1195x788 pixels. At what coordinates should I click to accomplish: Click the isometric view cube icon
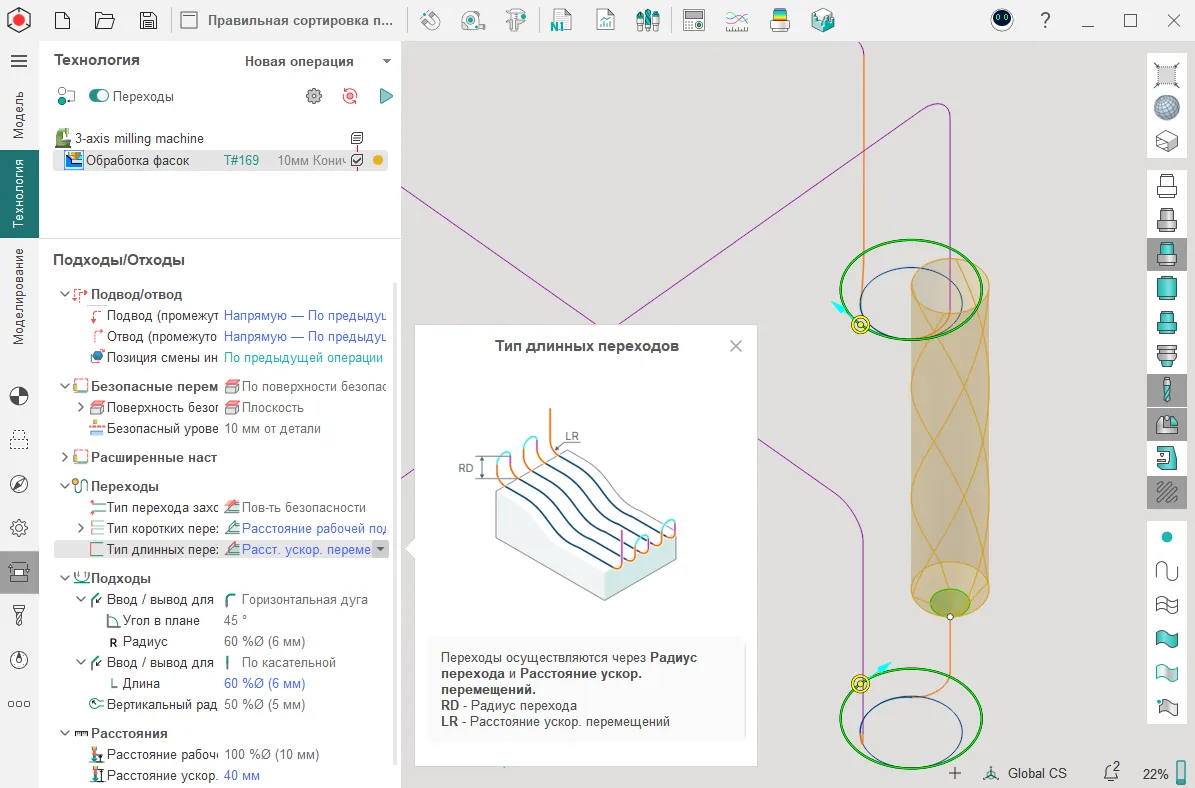(x=1166, y=141)
